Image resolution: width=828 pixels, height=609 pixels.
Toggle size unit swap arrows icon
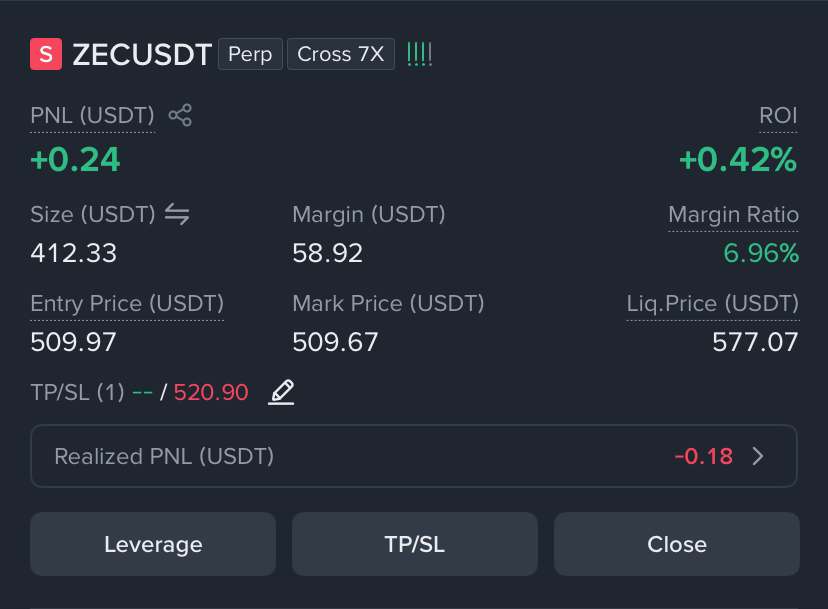177,214
